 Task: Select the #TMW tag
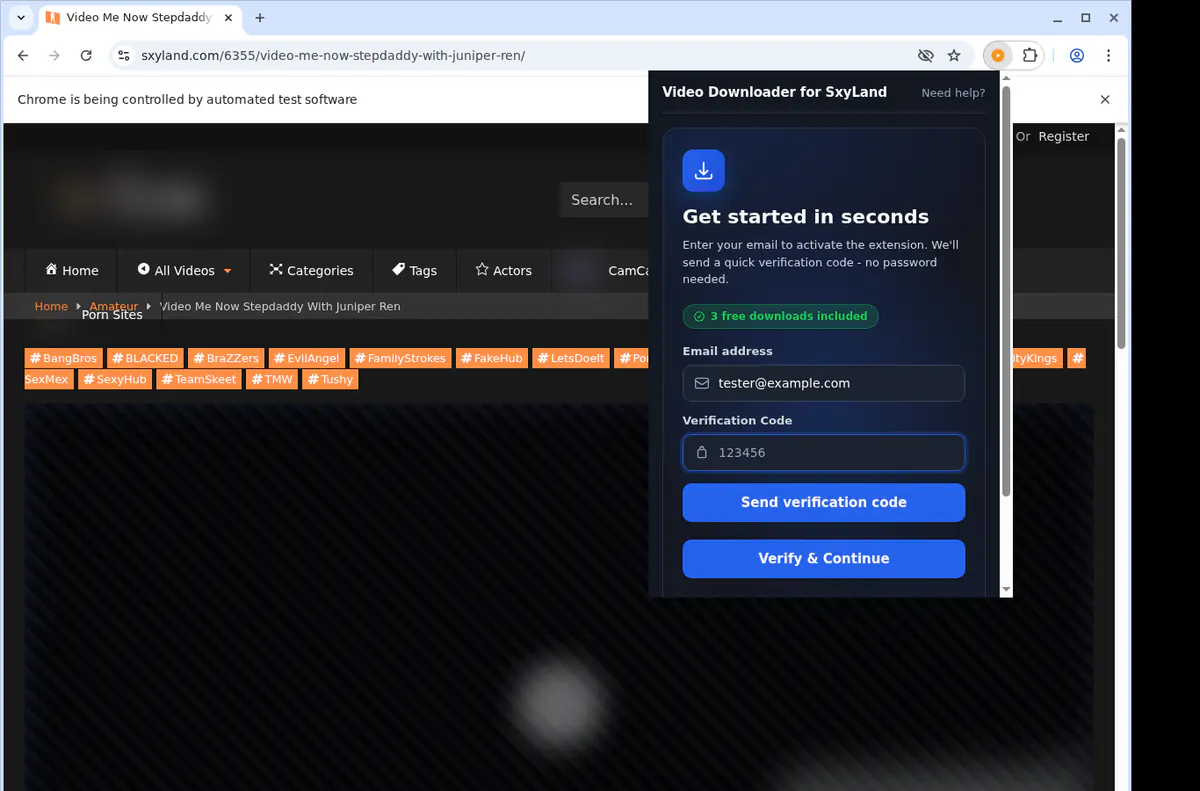[272, 379]
